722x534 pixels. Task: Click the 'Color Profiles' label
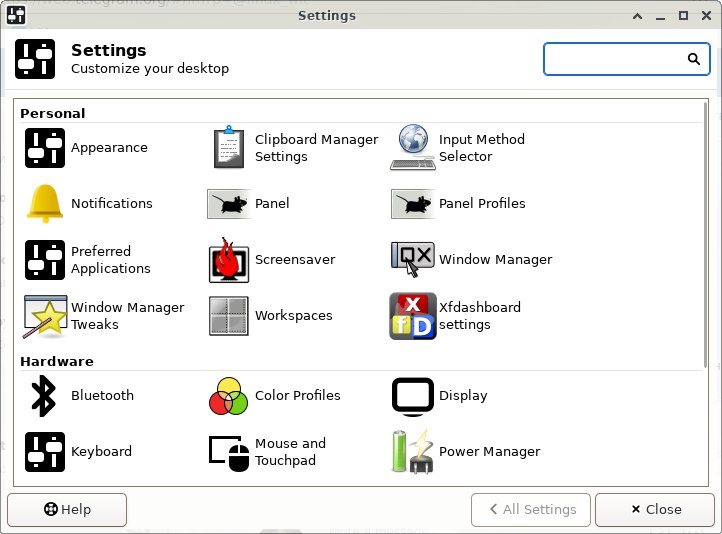298,396
